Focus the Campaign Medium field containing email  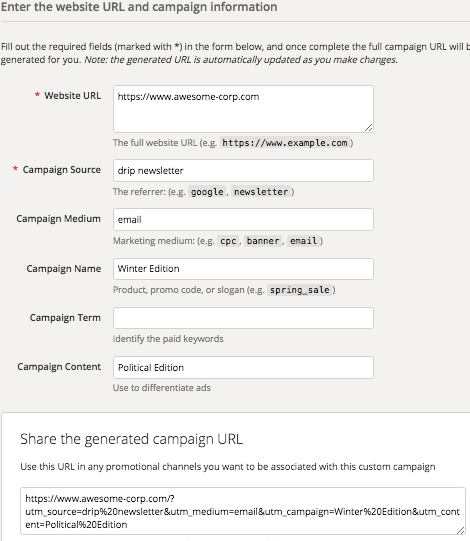pyautogui.click(x=243, y=219)
